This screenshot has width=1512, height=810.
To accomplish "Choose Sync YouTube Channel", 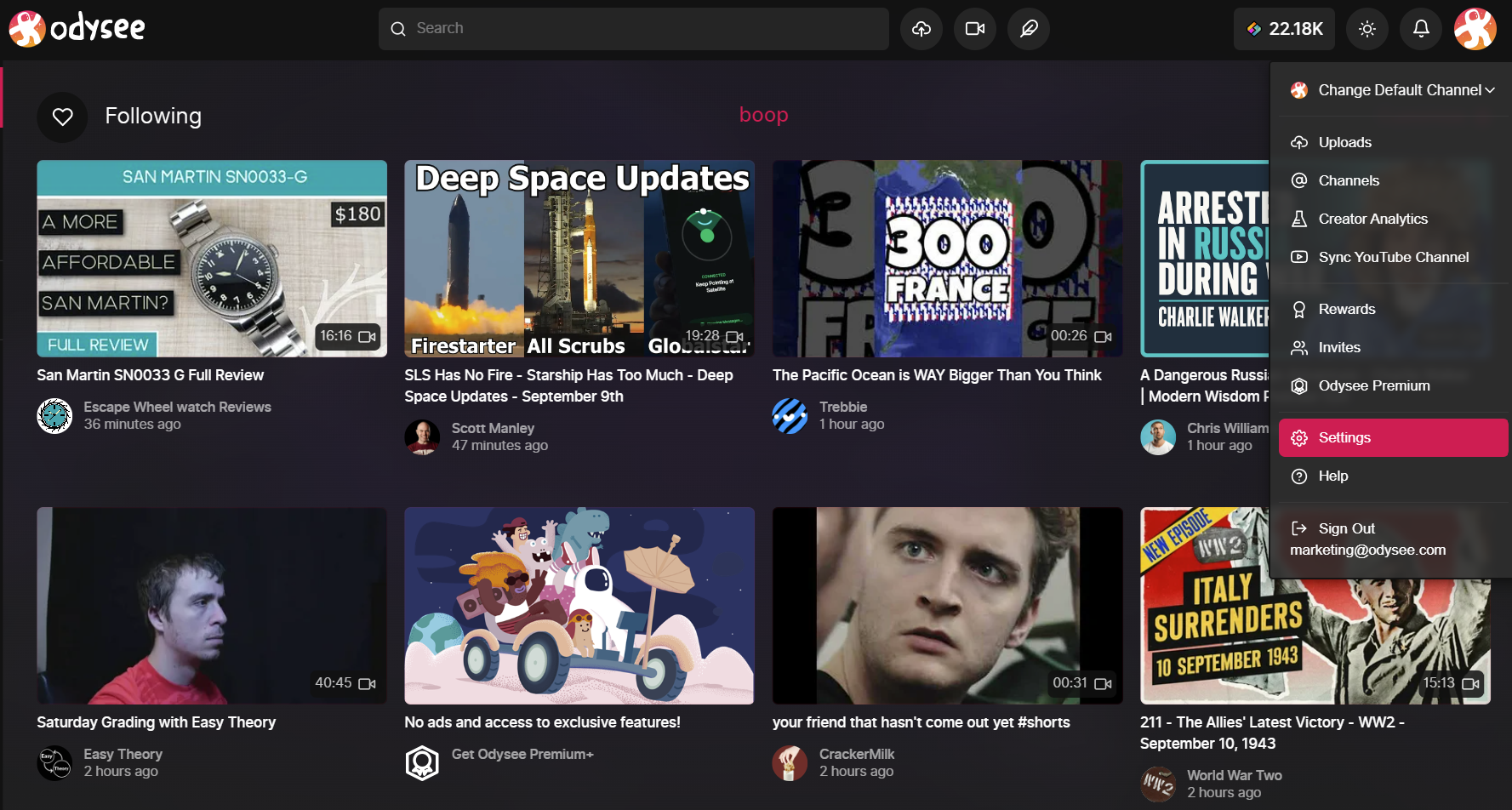I will tap(1393, 257).
